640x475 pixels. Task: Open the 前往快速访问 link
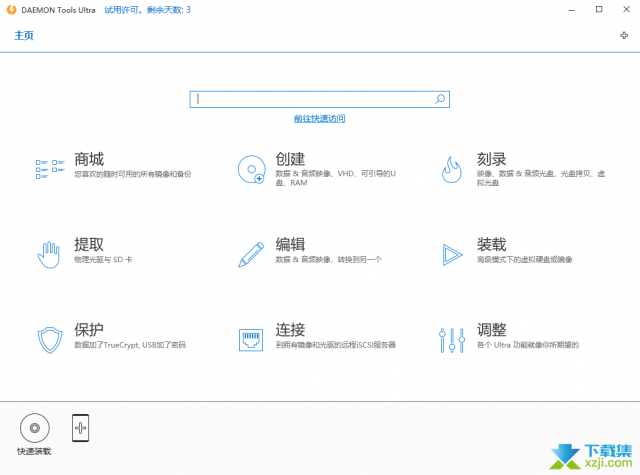coord(320,118)
